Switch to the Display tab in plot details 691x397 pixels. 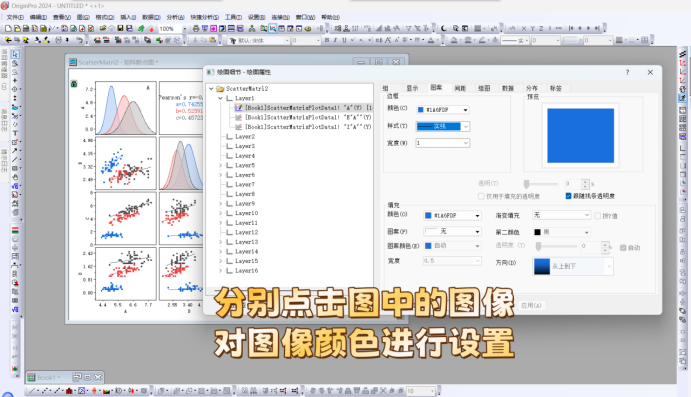tap(412, 88)
